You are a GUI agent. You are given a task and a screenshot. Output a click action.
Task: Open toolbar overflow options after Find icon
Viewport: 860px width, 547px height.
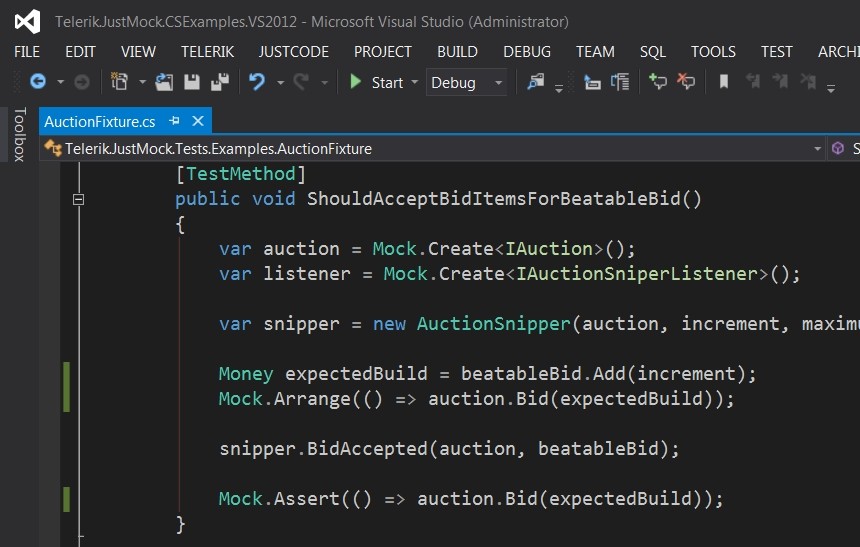(x=559, y=87)
